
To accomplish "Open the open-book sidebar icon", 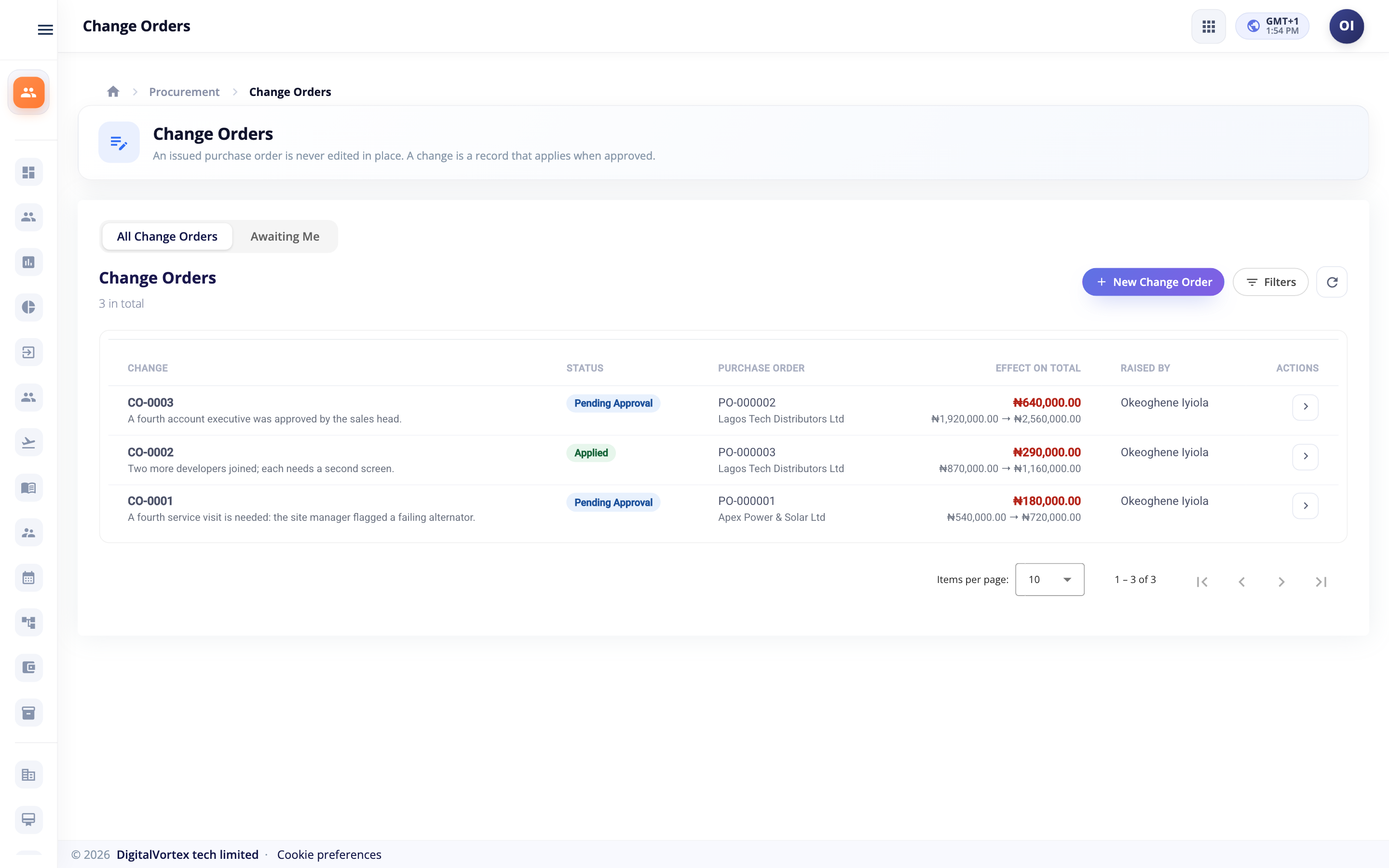I will pyautogui.click(x=29, y=488).
